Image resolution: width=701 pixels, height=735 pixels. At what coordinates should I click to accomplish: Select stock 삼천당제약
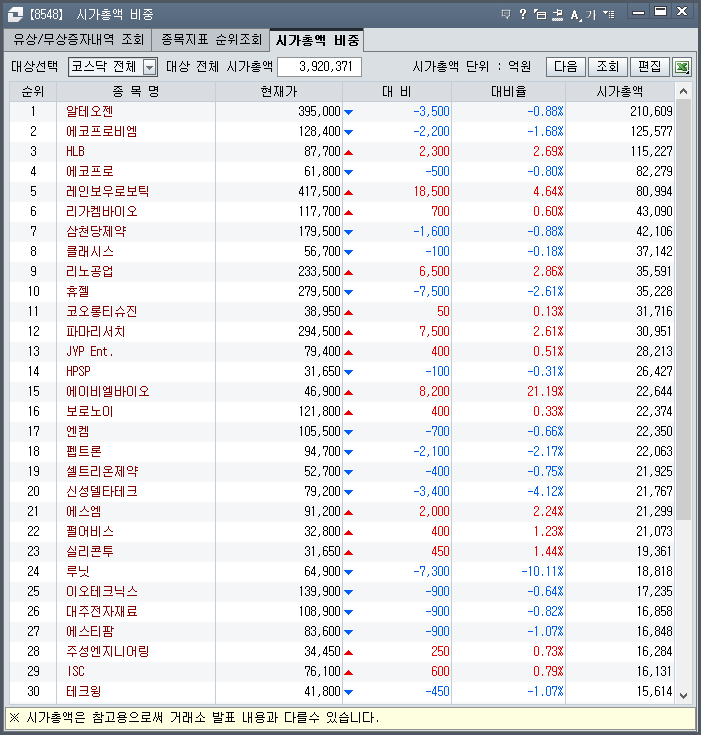tap(96, 232)
